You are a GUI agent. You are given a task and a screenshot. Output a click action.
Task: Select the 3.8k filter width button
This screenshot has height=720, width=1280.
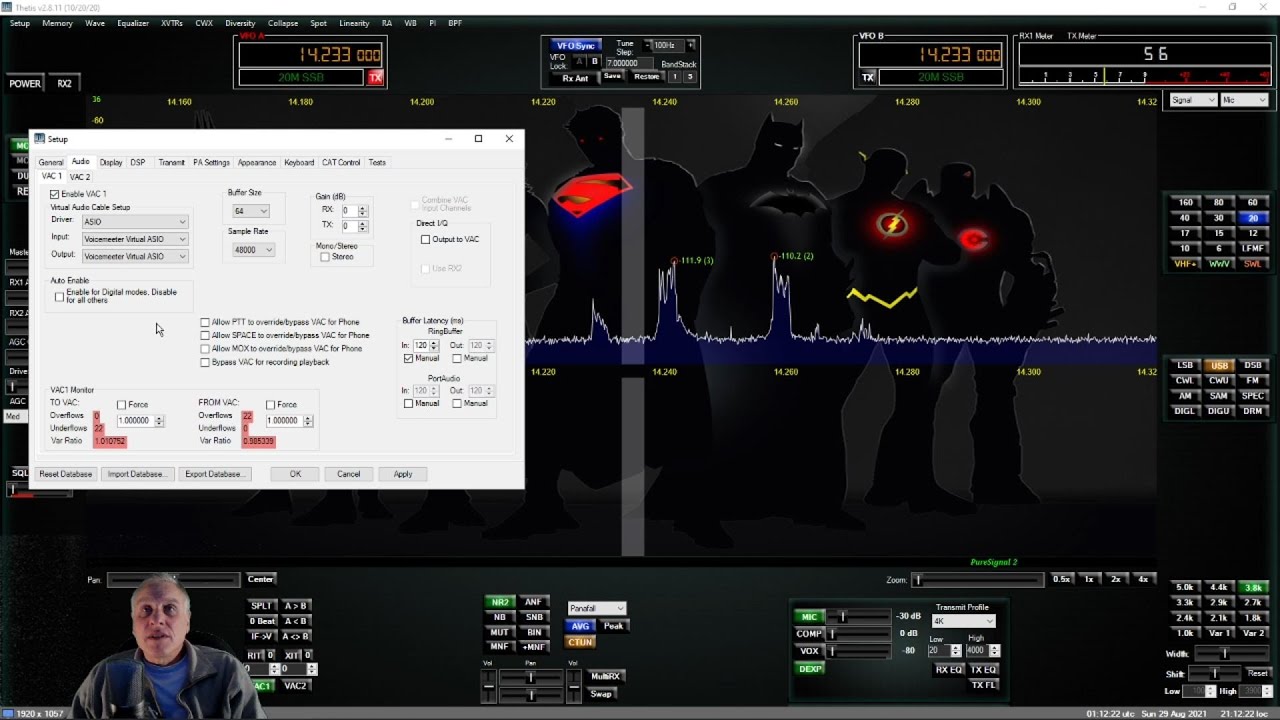point(1252,587)
